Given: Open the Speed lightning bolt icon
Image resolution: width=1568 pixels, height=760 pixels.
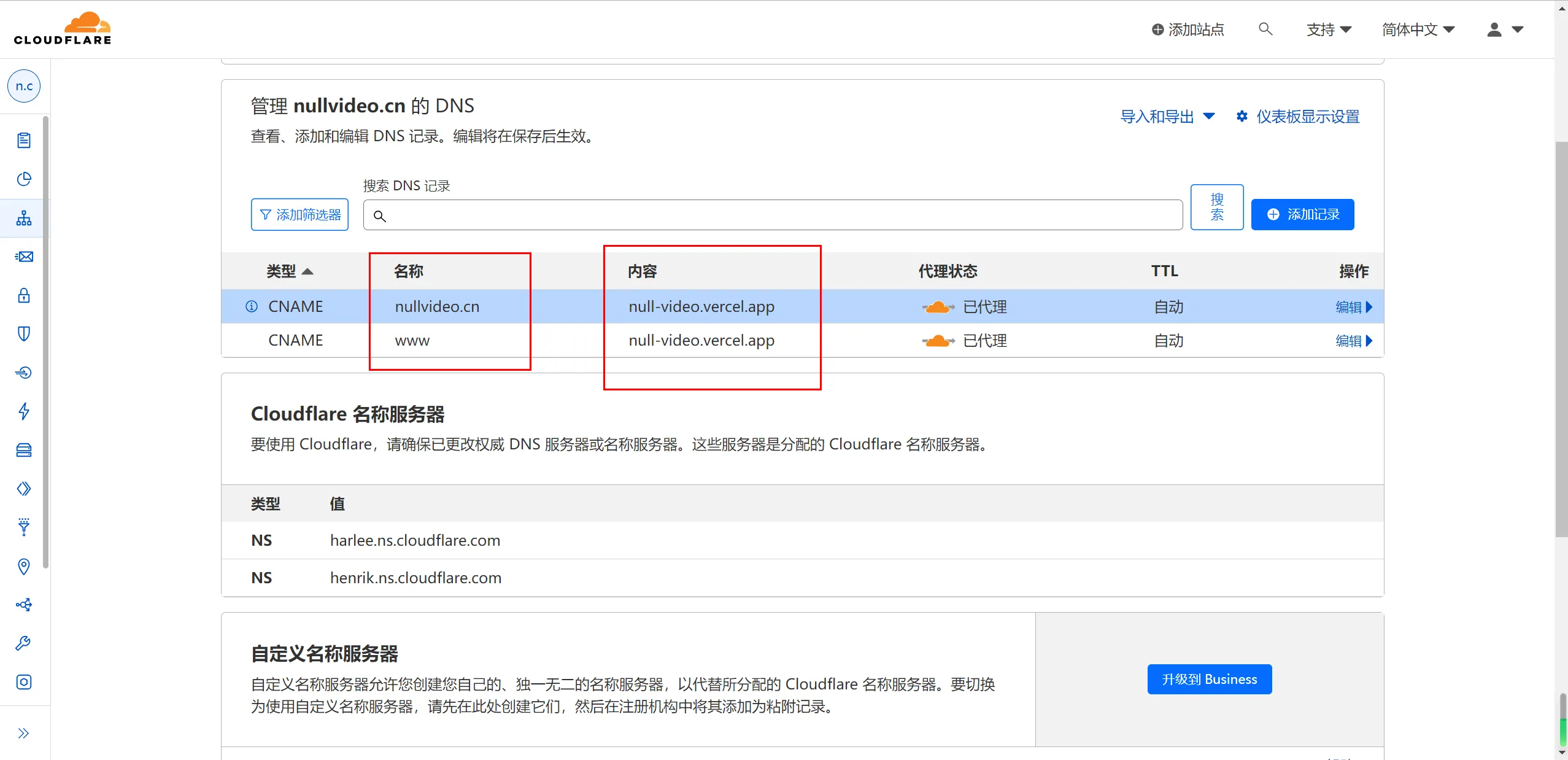Looking at the screenshot, I should [24, 411].
